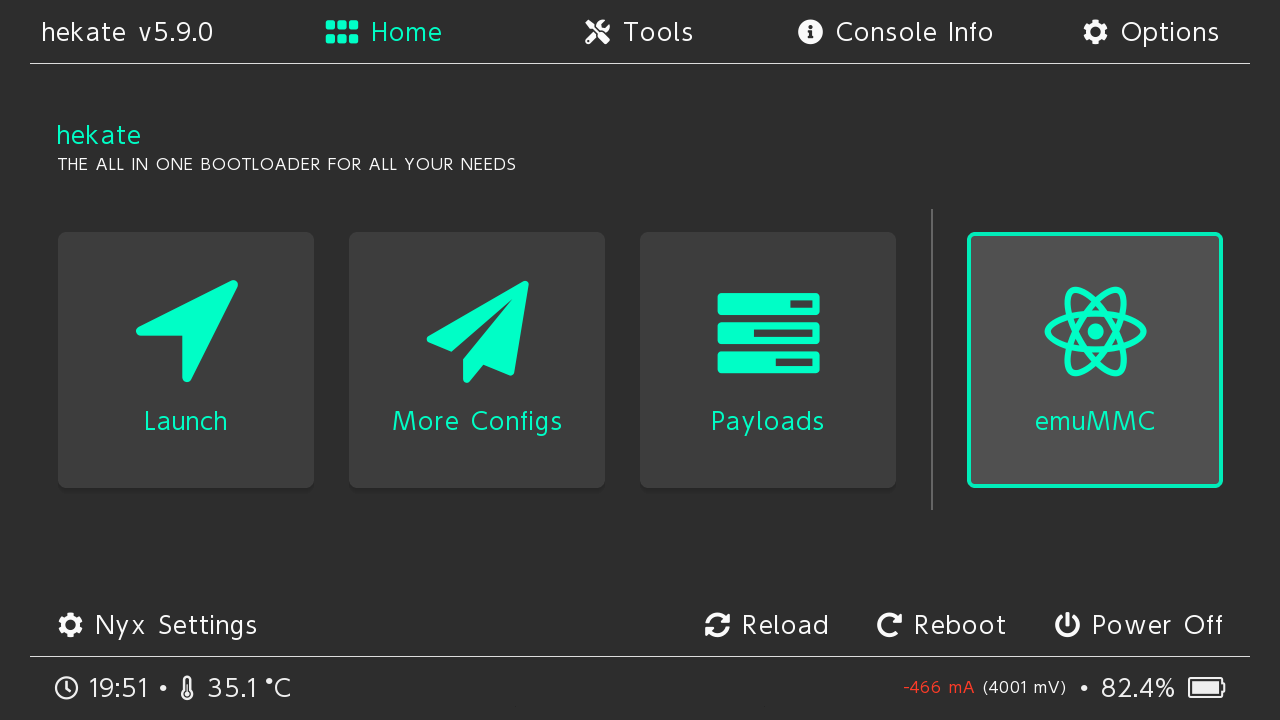Viewport: 1280px width, 720px height.
Task: Click the emuMMC label
Action: pyautogui.click(x=1095, y=421)
